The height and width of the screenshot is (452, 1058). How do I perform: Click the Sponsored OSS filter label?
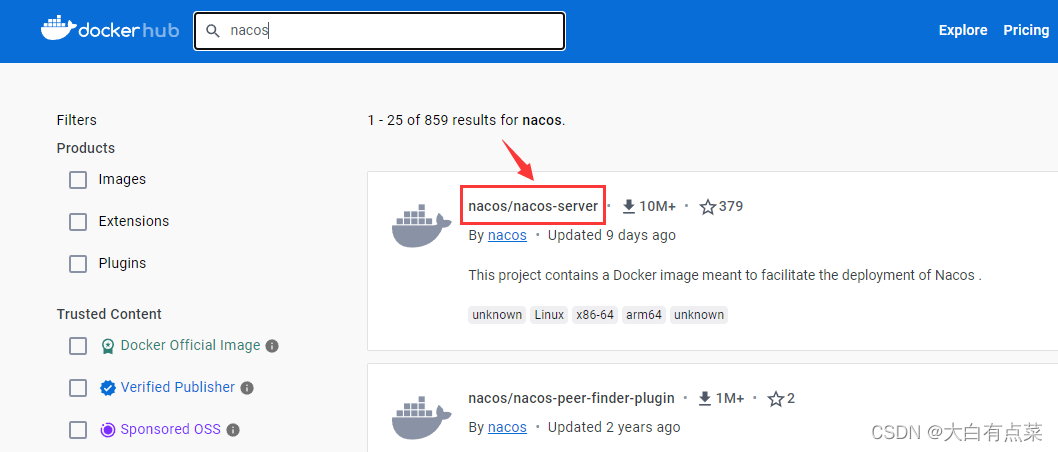click(171, 429)
